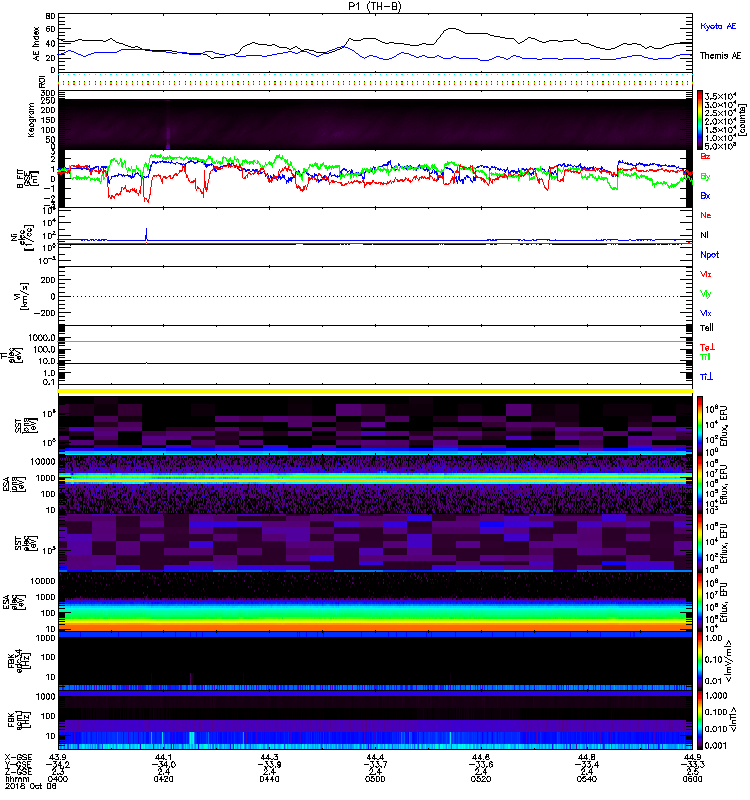
Task: Click the red Ne density legend label
Action: click(x=706, y=215)
